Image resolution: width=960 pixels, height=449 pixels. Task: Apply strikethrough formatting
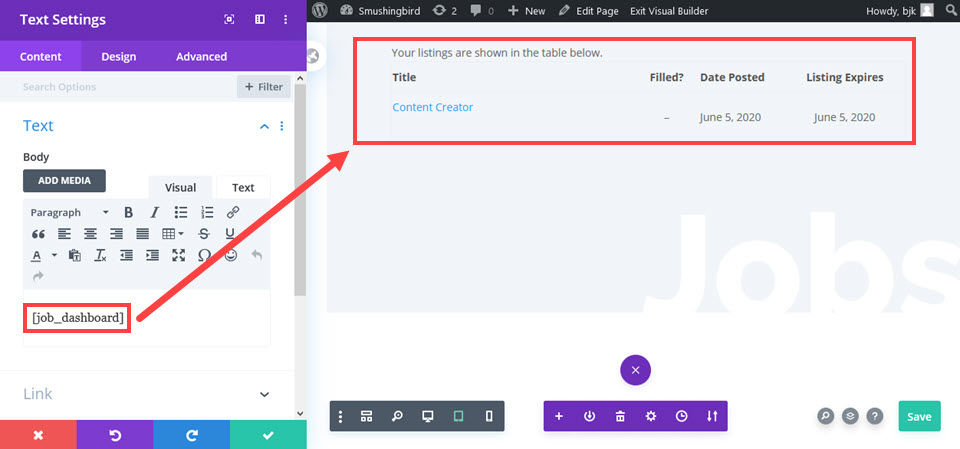[204, 234]
